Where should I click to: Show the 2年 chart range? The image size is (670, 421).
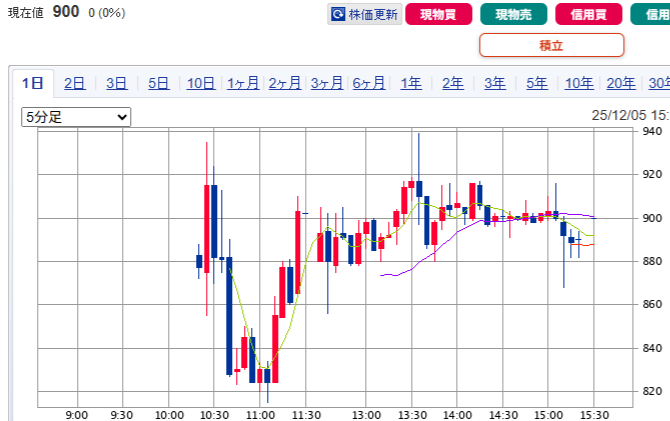pyautogui.click(x=453, y=84)
